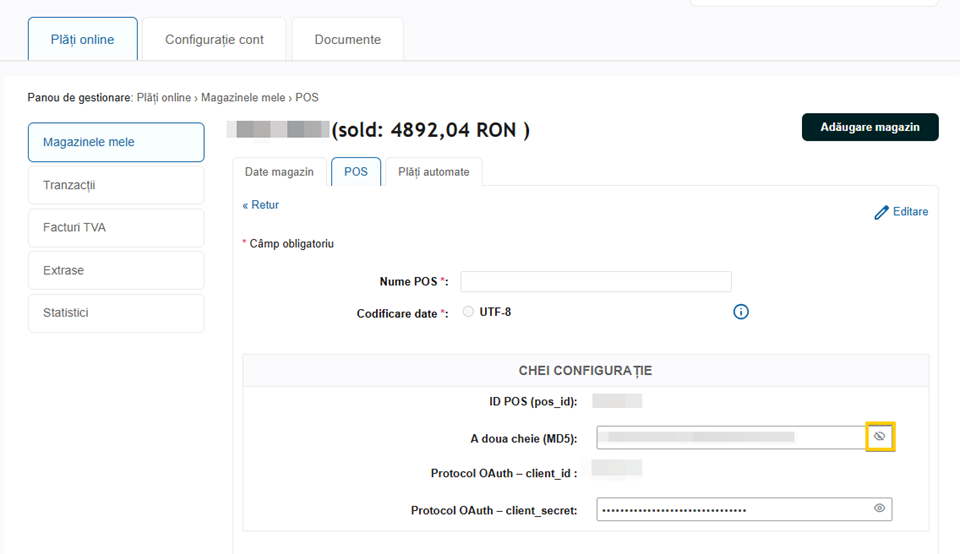The height and width of the screenshot is (554, 960).
Task: Open Facturi TVA in the sidebar
Action: click(116, 228)
